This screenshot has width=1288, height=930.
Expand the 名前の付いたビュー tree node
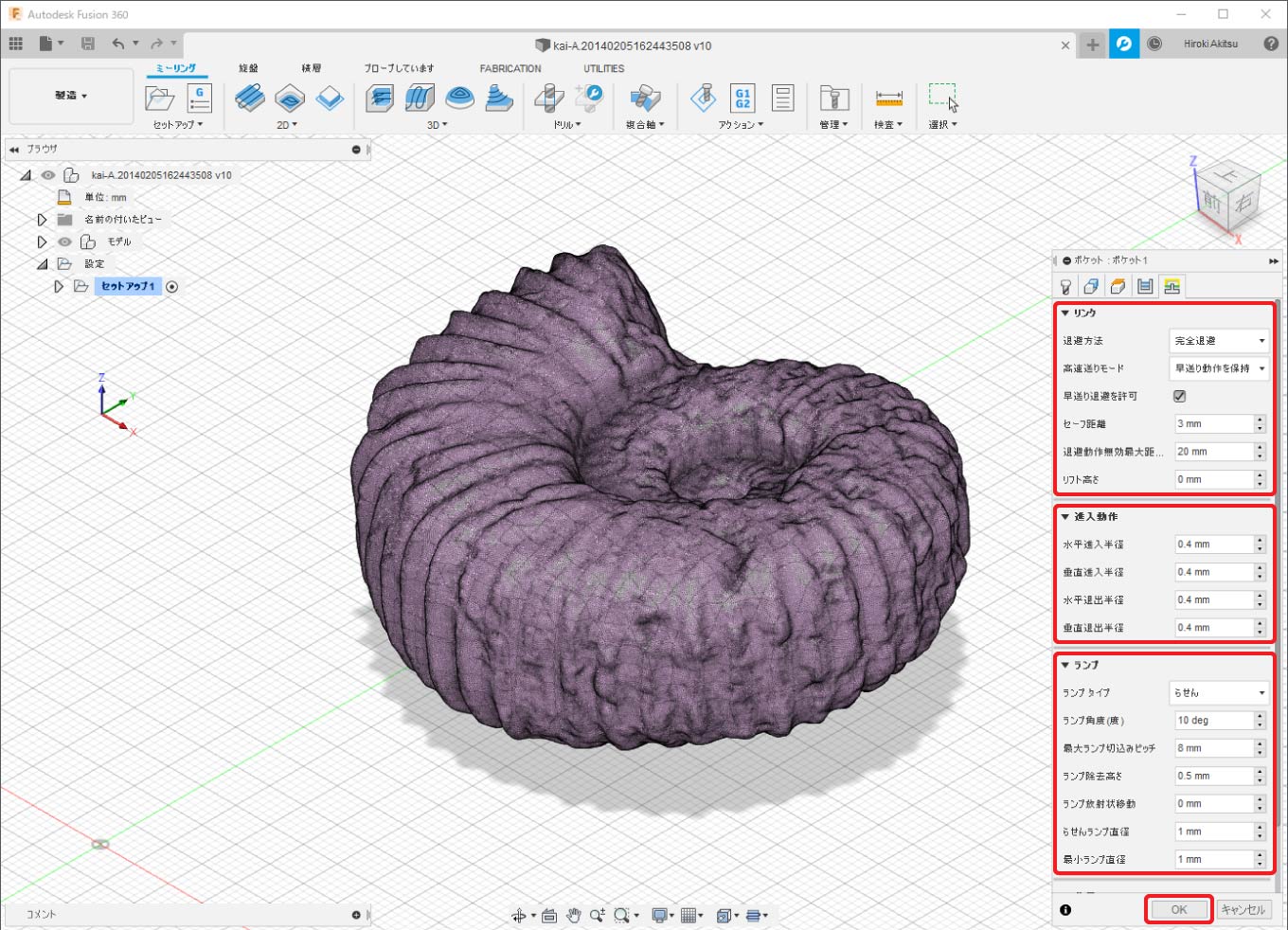tap(42, 220)
